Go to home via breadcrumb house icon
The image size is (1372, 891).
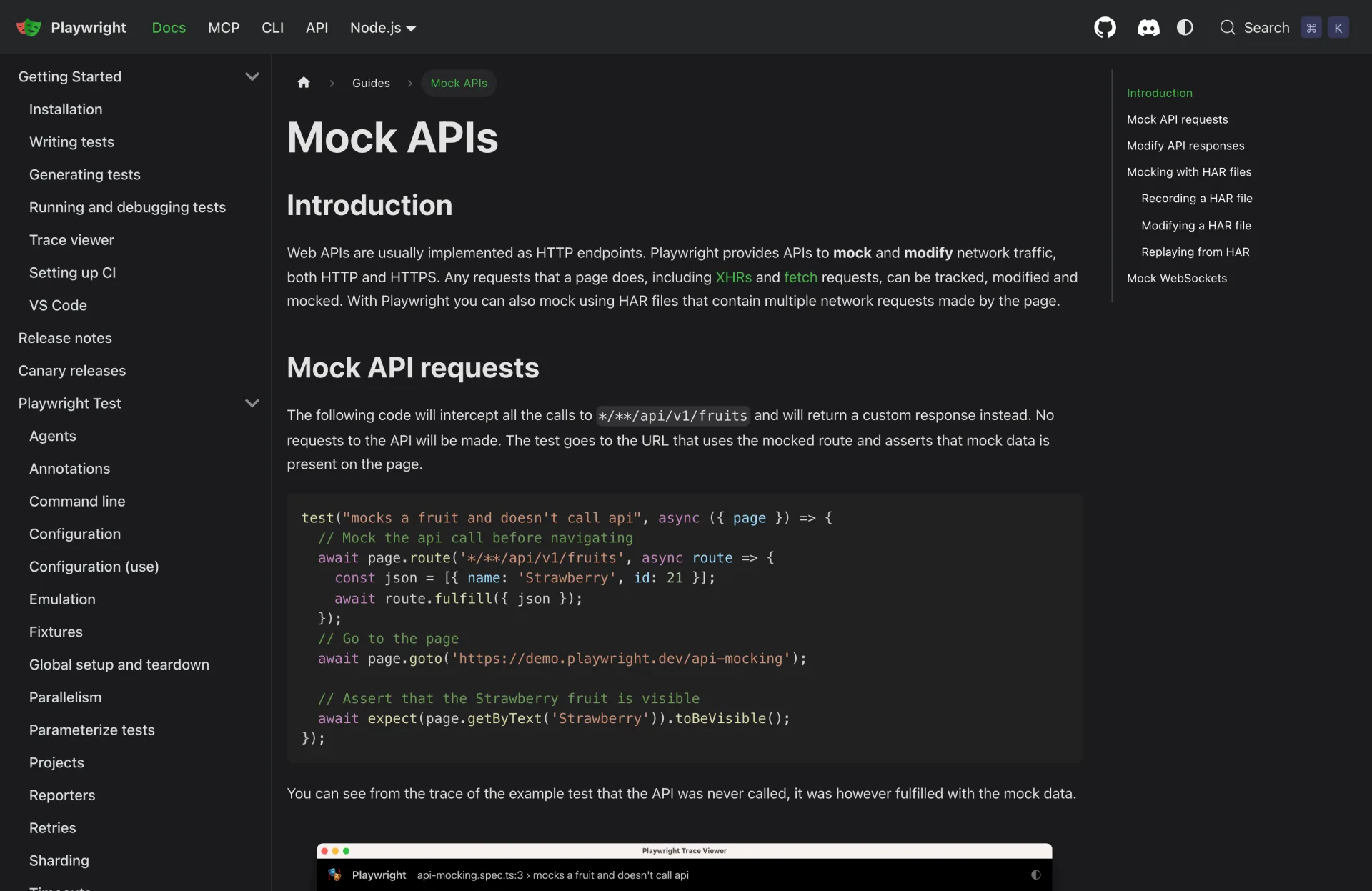click(304, 83)
